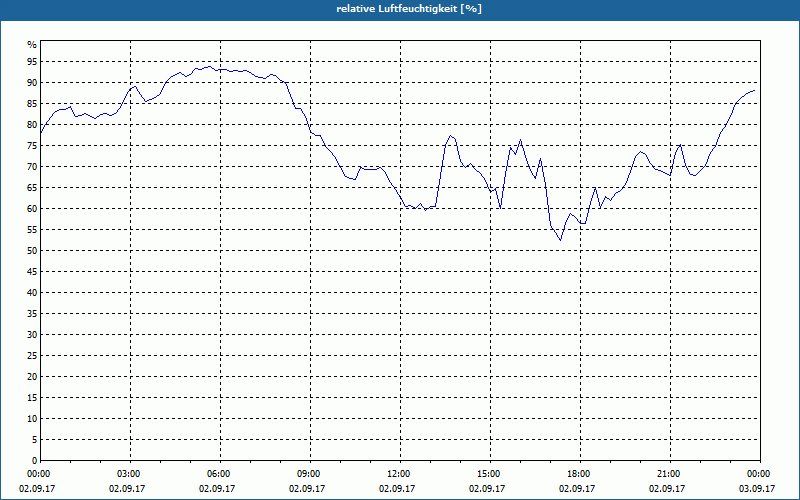Click the 5 label on y-axis

pyautogui.click(x=34, y=440)
